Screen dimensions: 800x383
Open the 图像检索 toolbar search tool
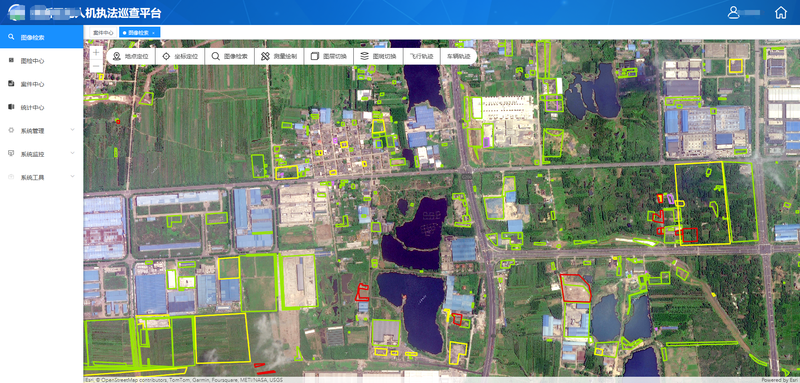coord(230,56)
